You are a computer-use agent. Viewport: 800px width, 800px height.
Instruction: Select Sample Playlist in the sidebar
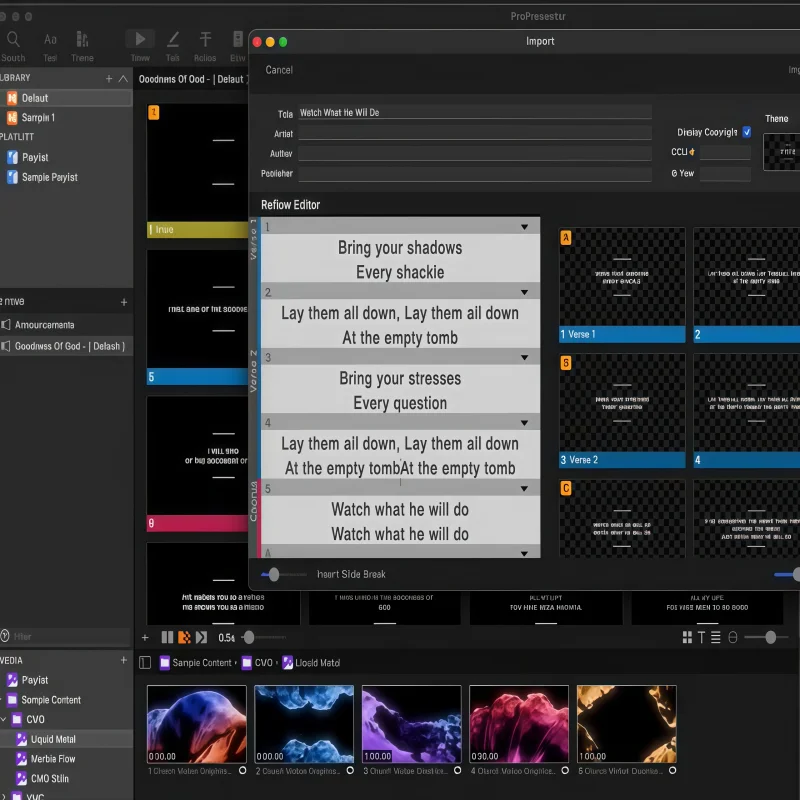point(49,177)
